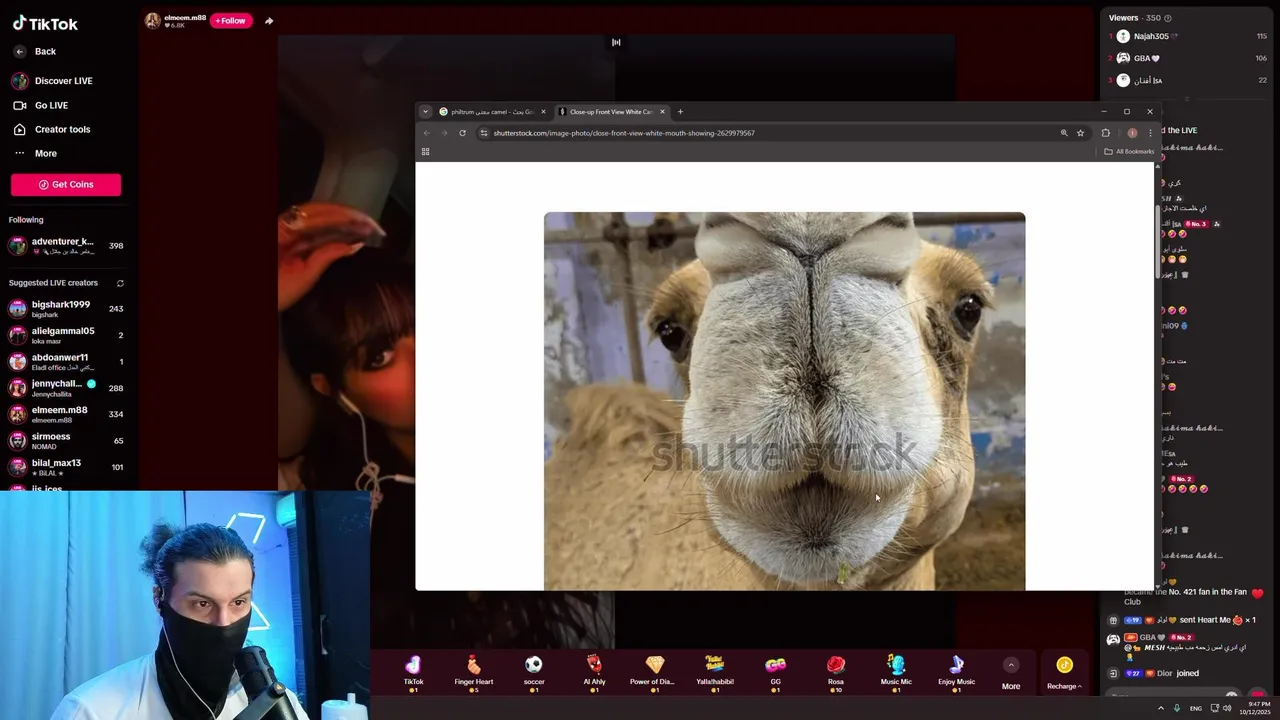This screenshot has width=1280, height=720.
Task: Open the Recharge coins menu
Action: pyautogui.click(x=1064, y=673)
